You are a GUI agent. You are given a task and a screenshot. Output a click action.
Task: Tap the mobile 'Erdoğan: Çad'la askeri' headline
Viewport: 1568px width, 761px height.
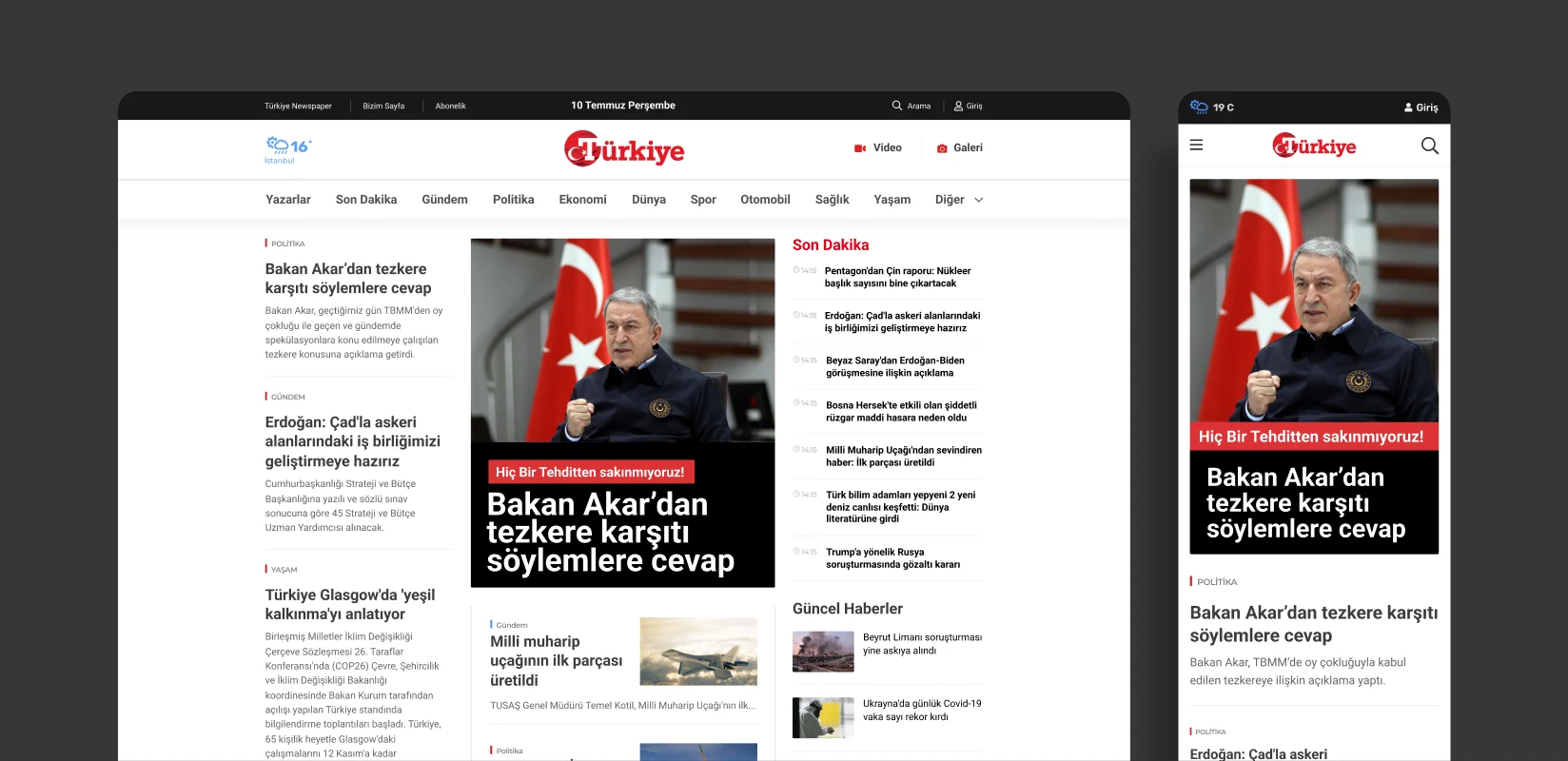[1259, 753]
